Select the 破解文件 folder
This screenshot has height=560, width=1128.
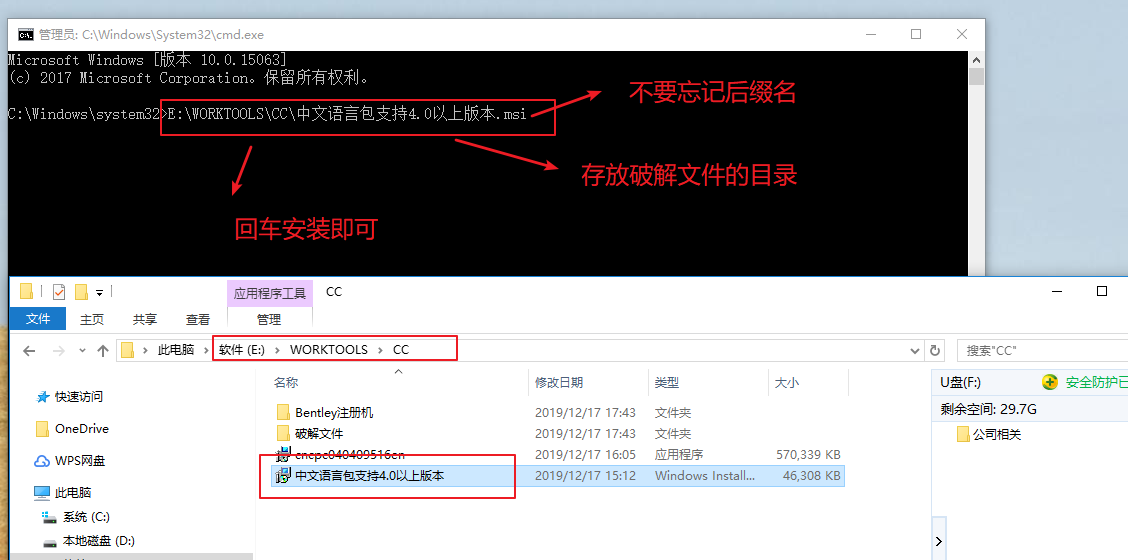click(x=319, y=433)
